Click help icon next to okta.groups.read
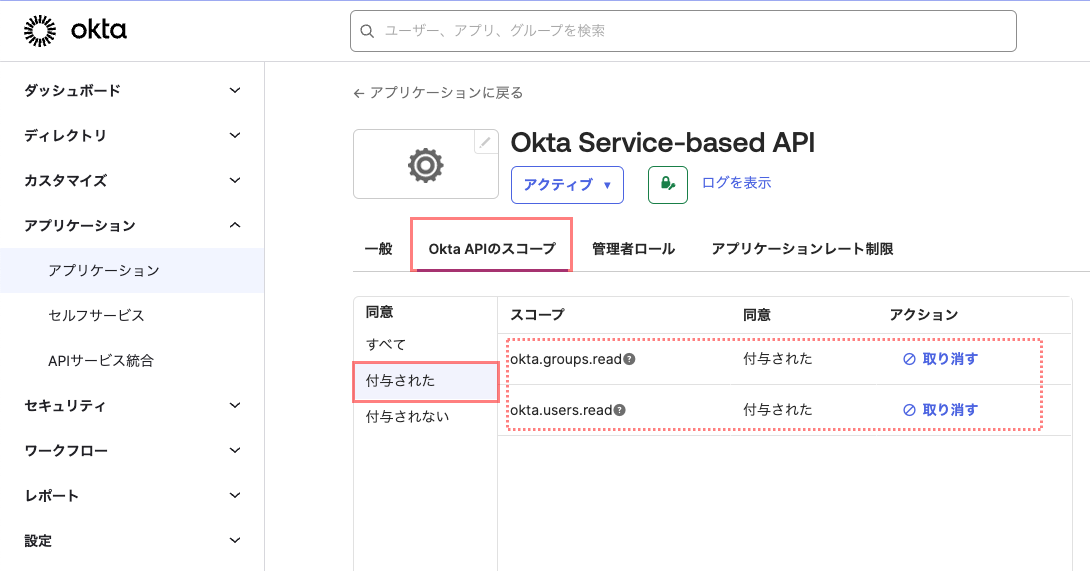The height and width of the screenshot is (571, 1090). click(630, 359)
